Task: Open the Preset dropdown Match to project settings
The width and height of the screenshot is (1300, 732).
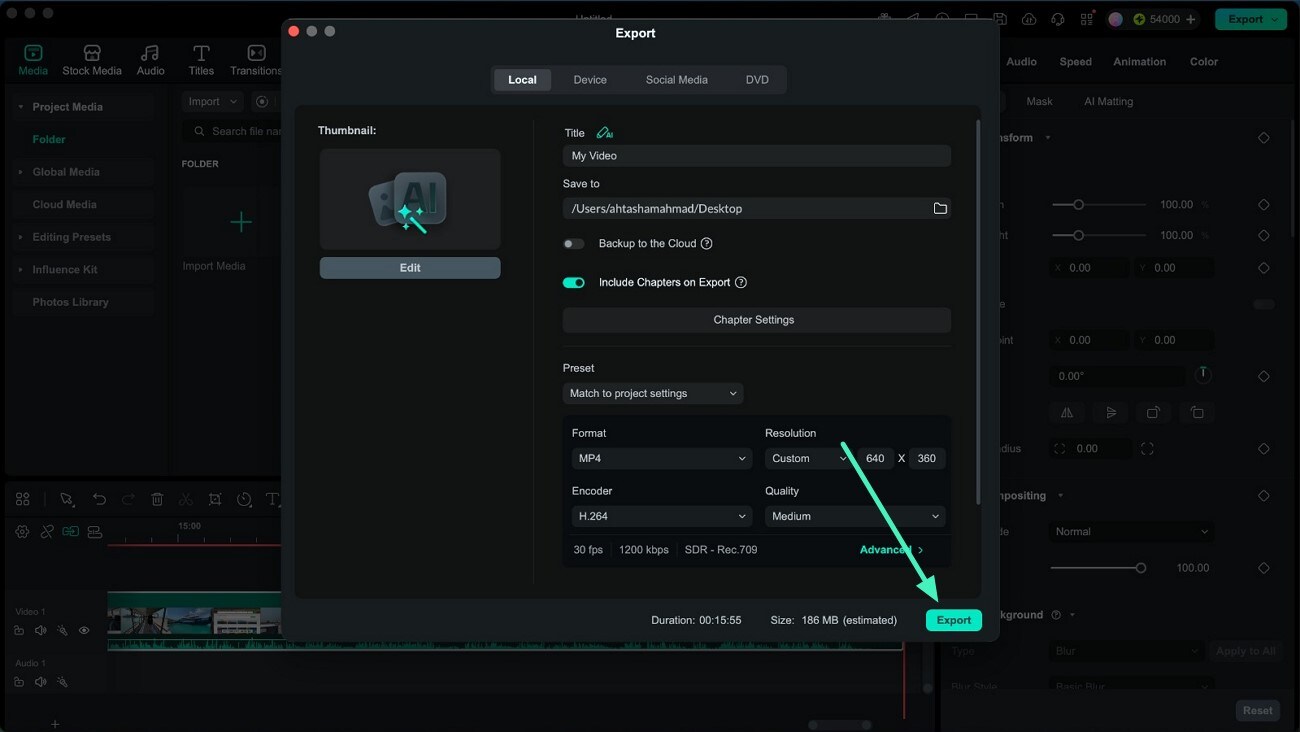Action: [x=653, y=393]
